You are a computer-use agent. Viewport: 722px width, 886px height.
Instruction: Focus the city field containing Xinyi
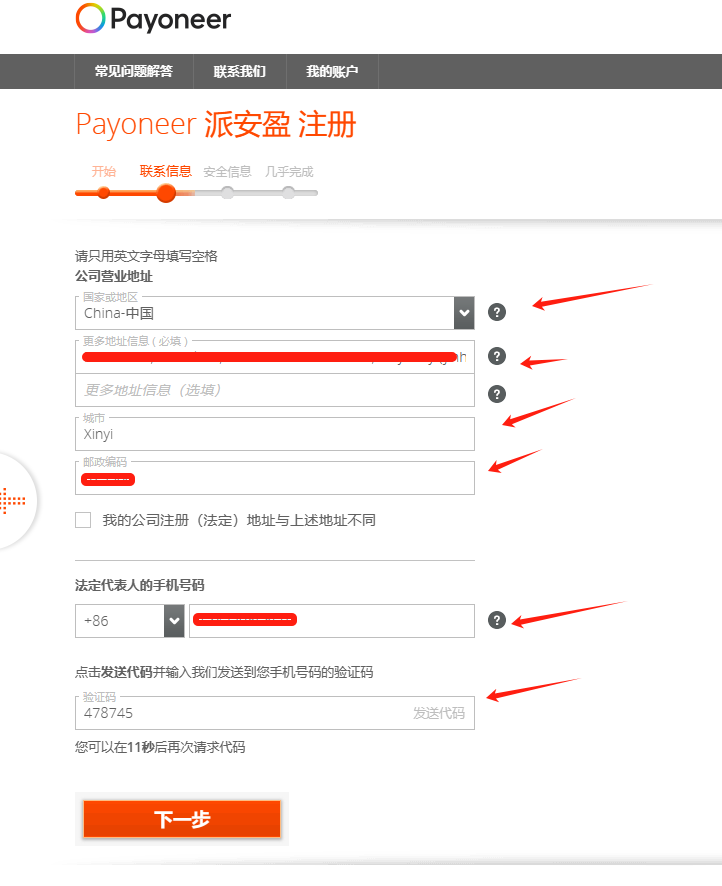[x=275, y=434]
